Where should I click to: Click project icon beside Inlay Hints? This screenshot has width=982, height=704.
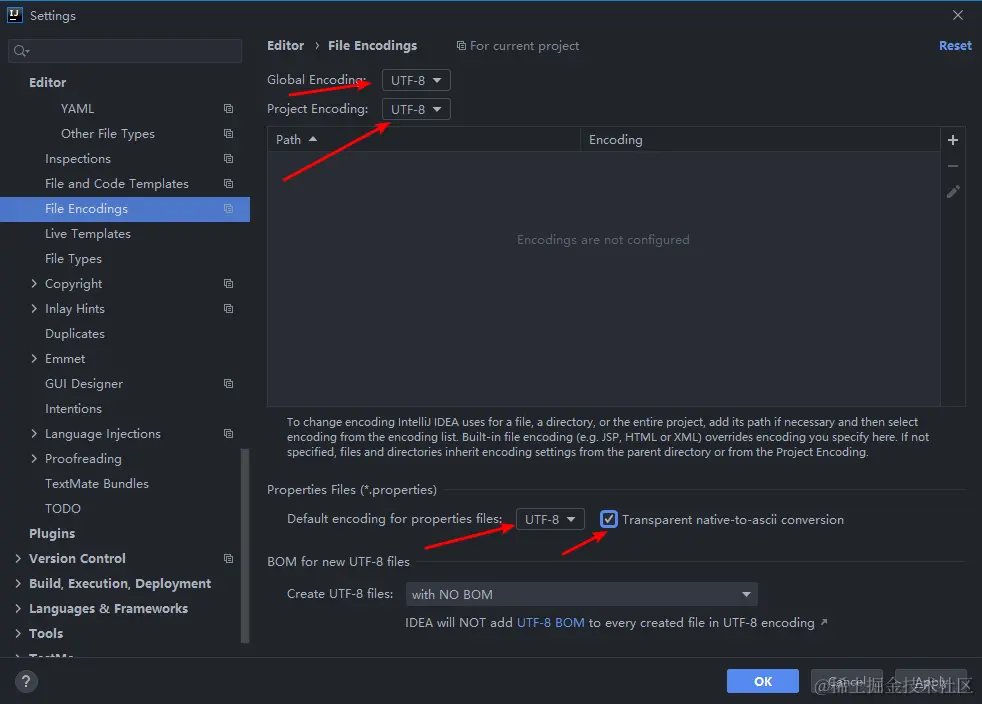pyautogui.click(x=229, y=309)
